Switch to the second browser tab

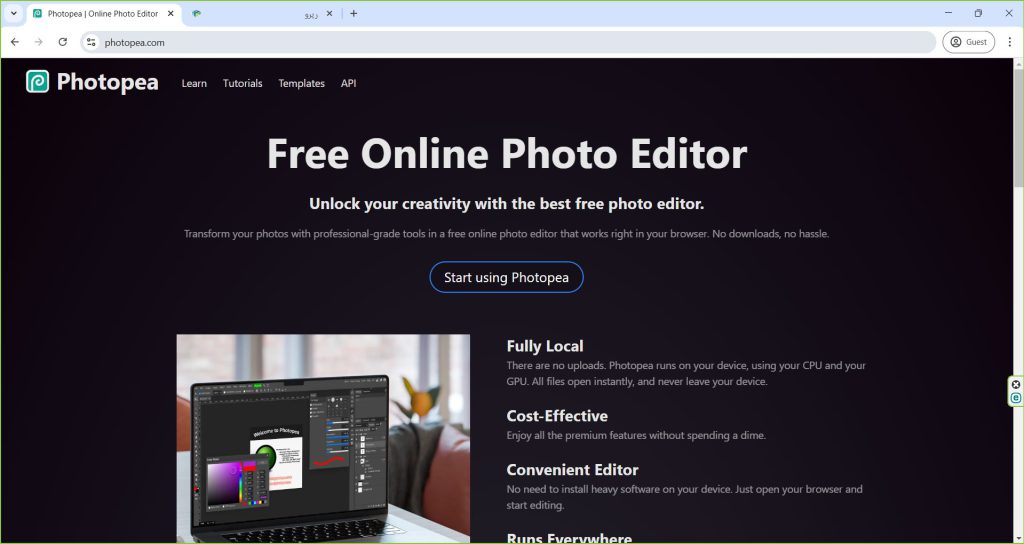click(x=261, y=13)
